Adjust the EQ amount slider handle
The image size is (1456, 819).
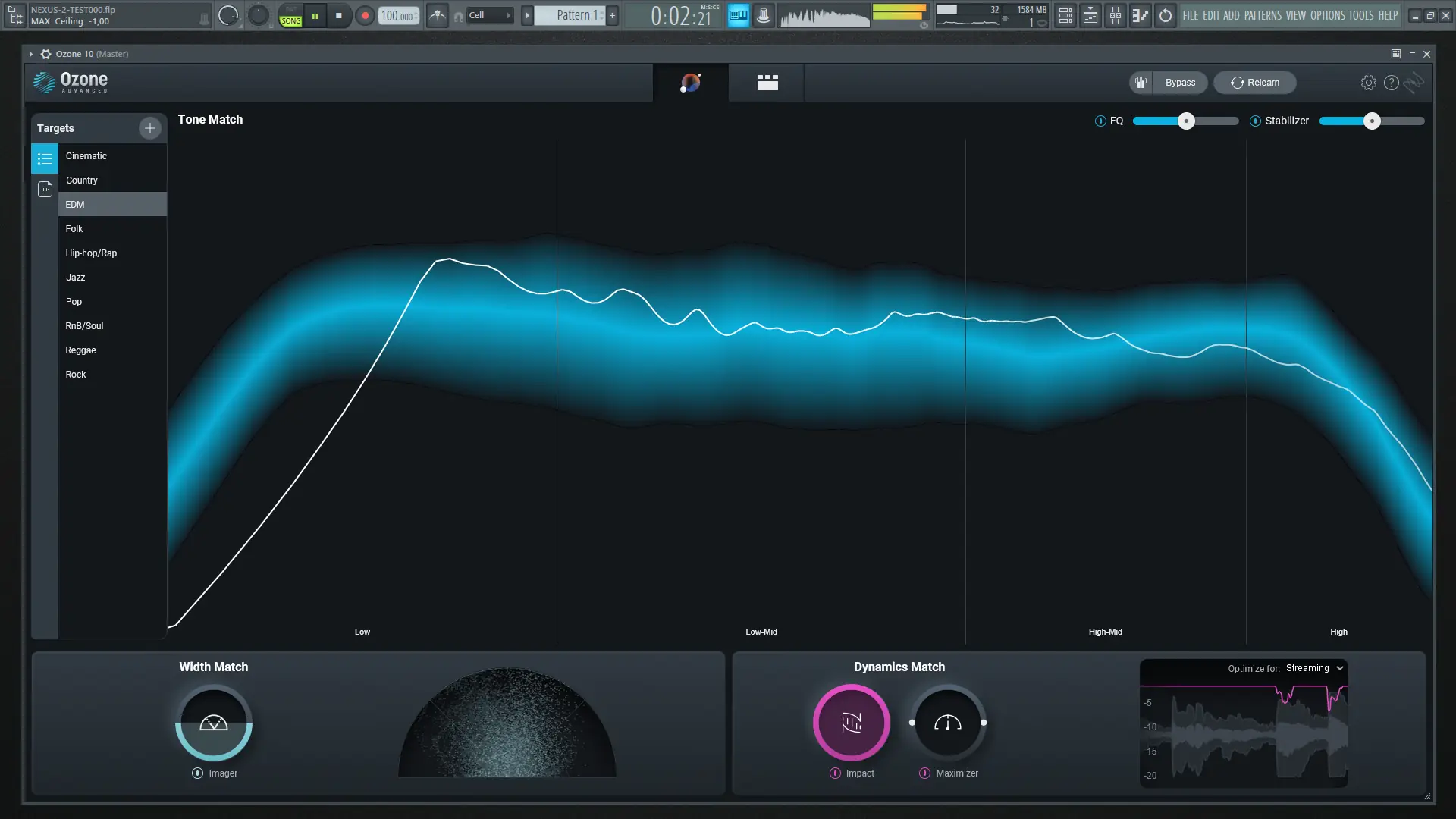1186,121
